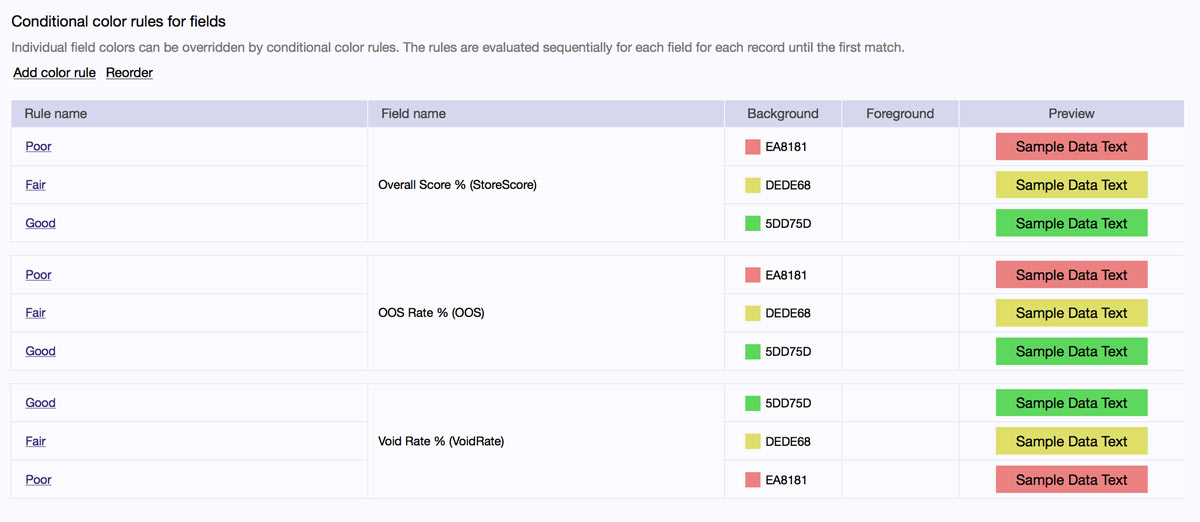Open the Poor rule for Overall Score
This screenshot has width=1200, height=522.
pos(38,147)
